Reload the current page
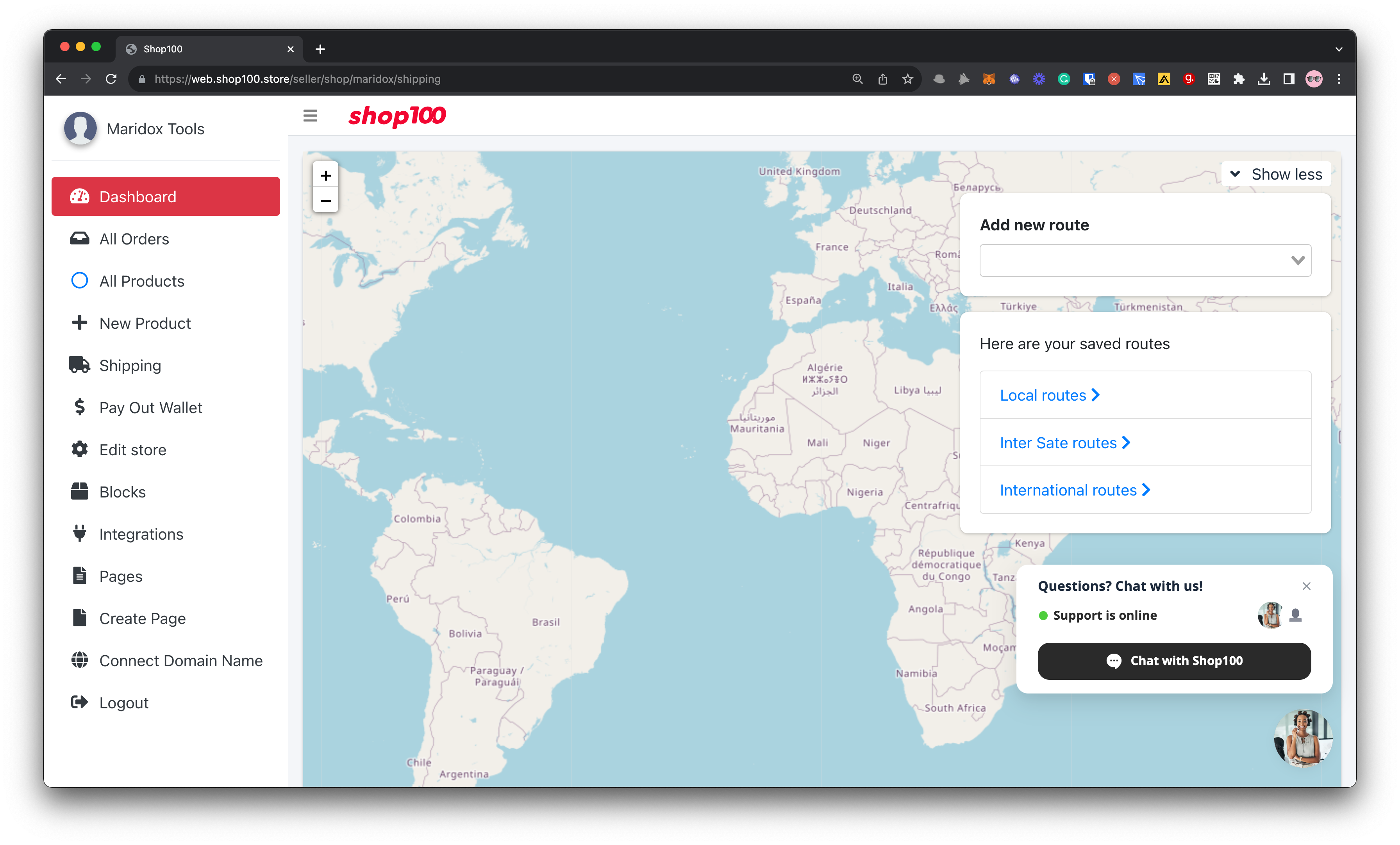Screen dimensions: 1400x845 point(111,79)
